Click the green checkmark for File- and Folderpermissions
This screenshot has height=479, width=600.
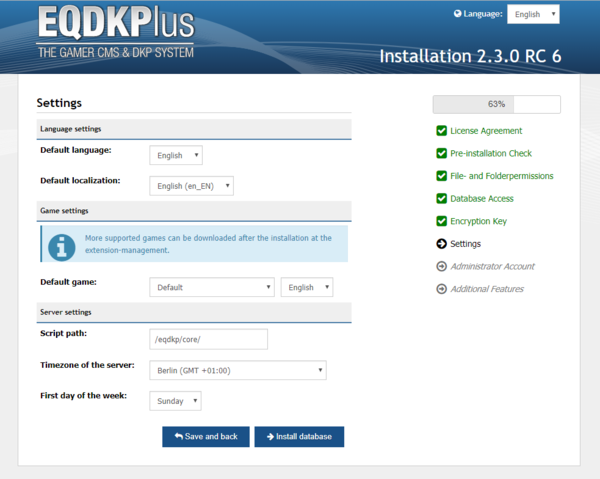tap(441, 176)
